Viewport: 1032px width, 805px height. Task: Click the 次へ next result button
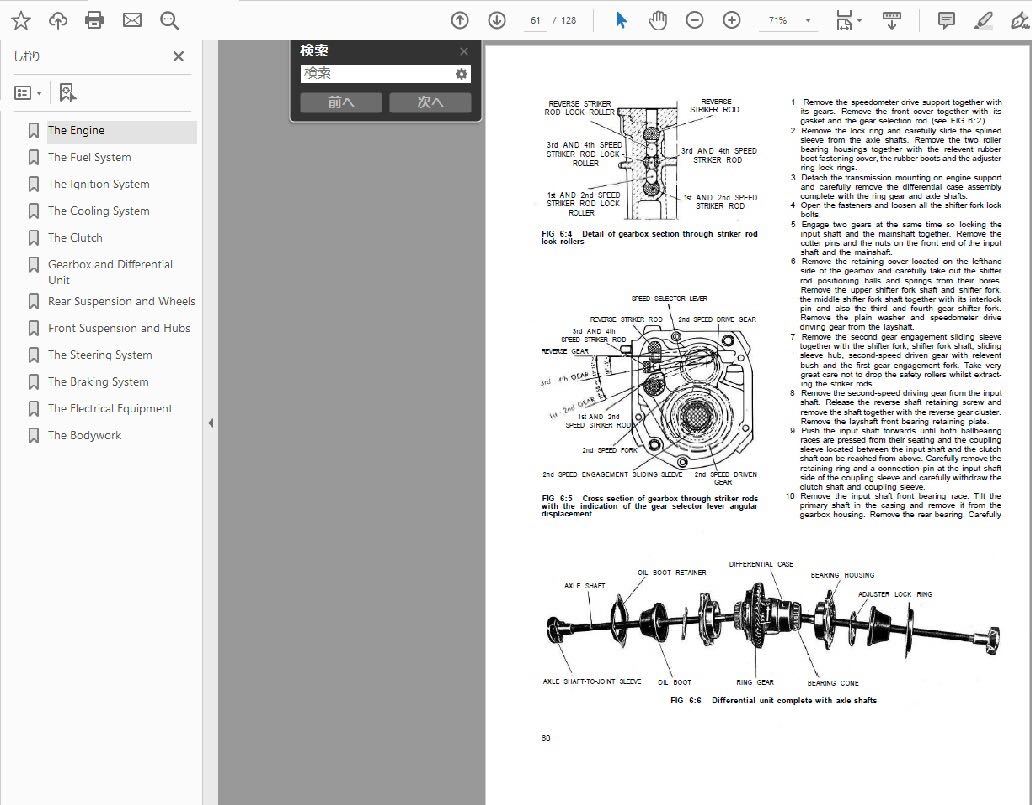tap(430, 102)
